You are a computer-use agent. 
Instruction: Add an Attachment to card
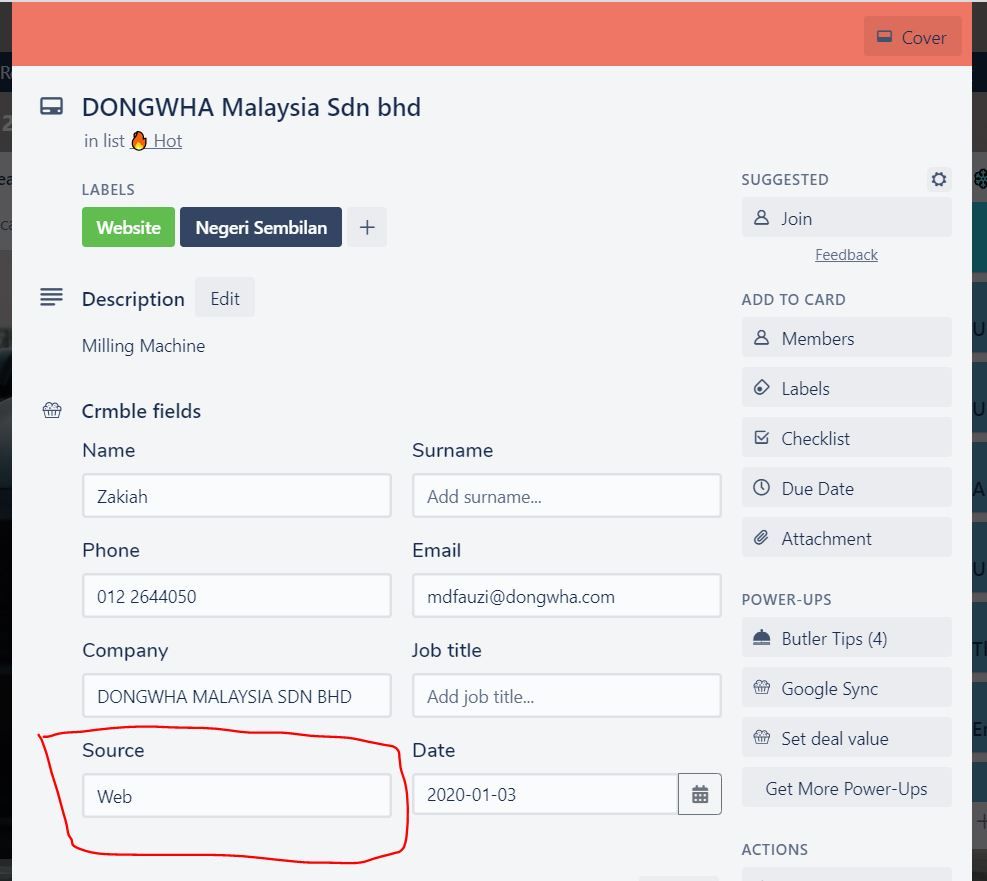pos(847,538)
